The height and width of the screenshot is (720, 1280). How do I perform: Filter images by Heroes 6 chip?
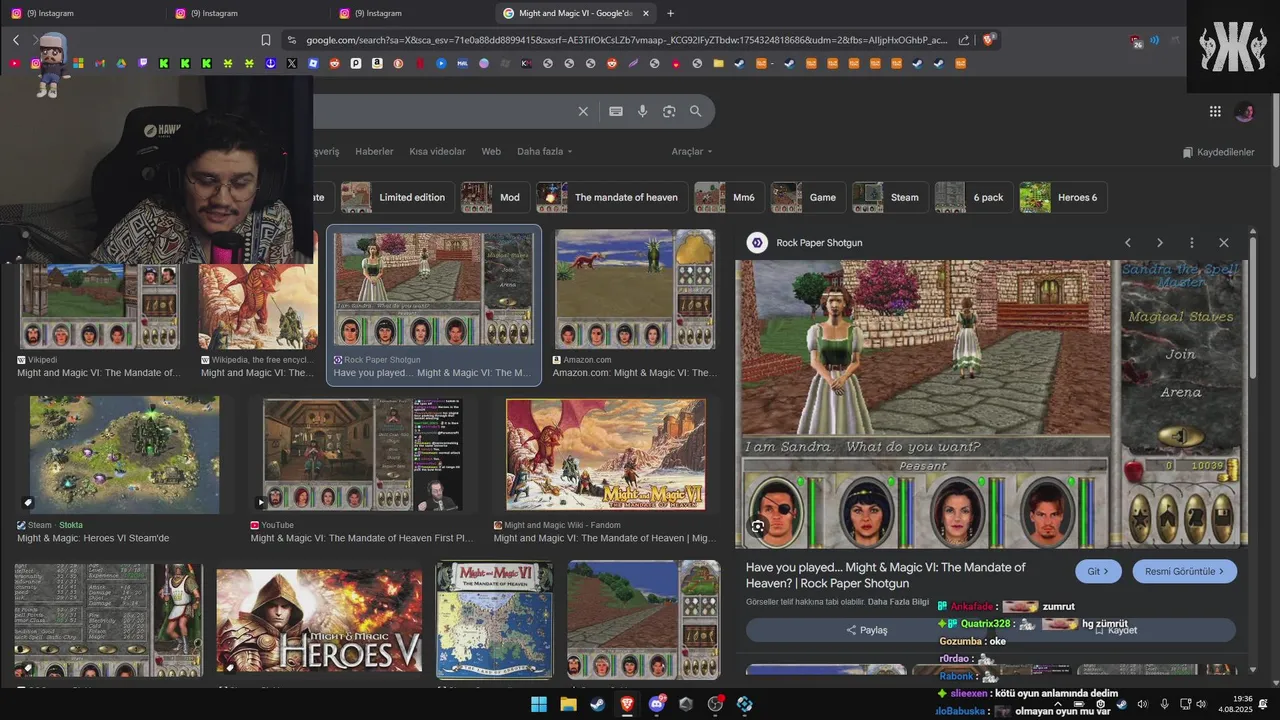(x=1062, y=197)
